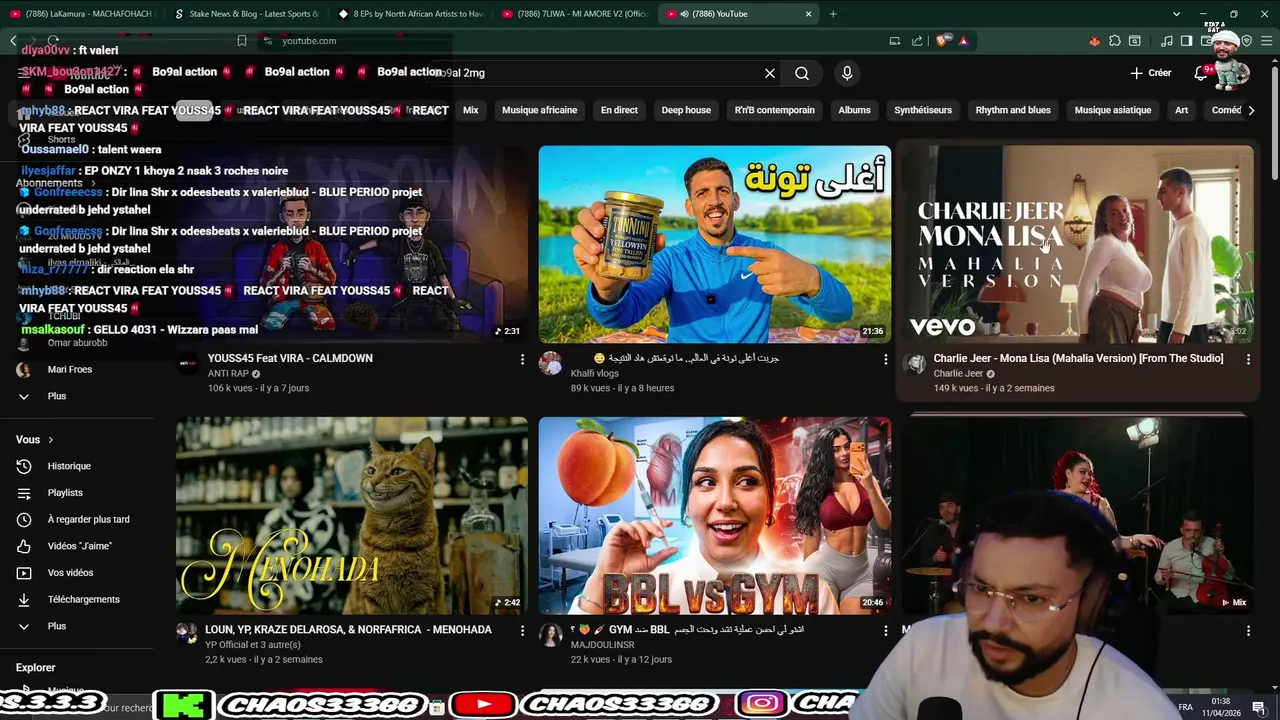Click the Téléchargements download arrow icon
Viewport: 1280px width, 720px height.
tap(24, 600)
